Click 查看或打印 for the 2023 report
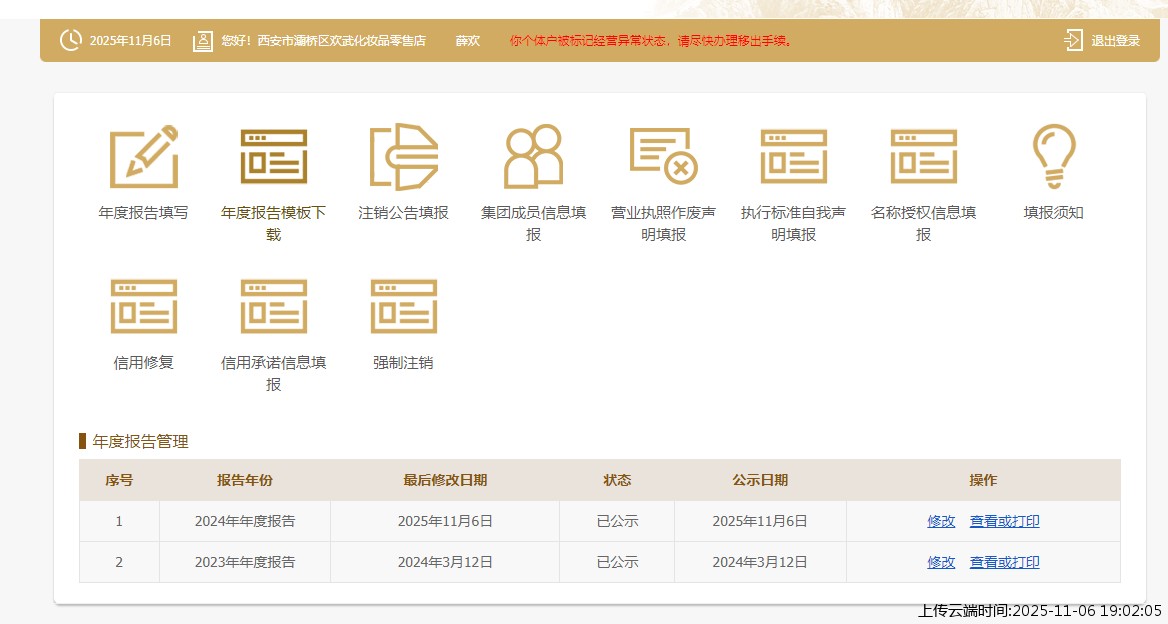Viewport: 1168px width, 624px height. pyautogui.click(x=1004, y=562)
